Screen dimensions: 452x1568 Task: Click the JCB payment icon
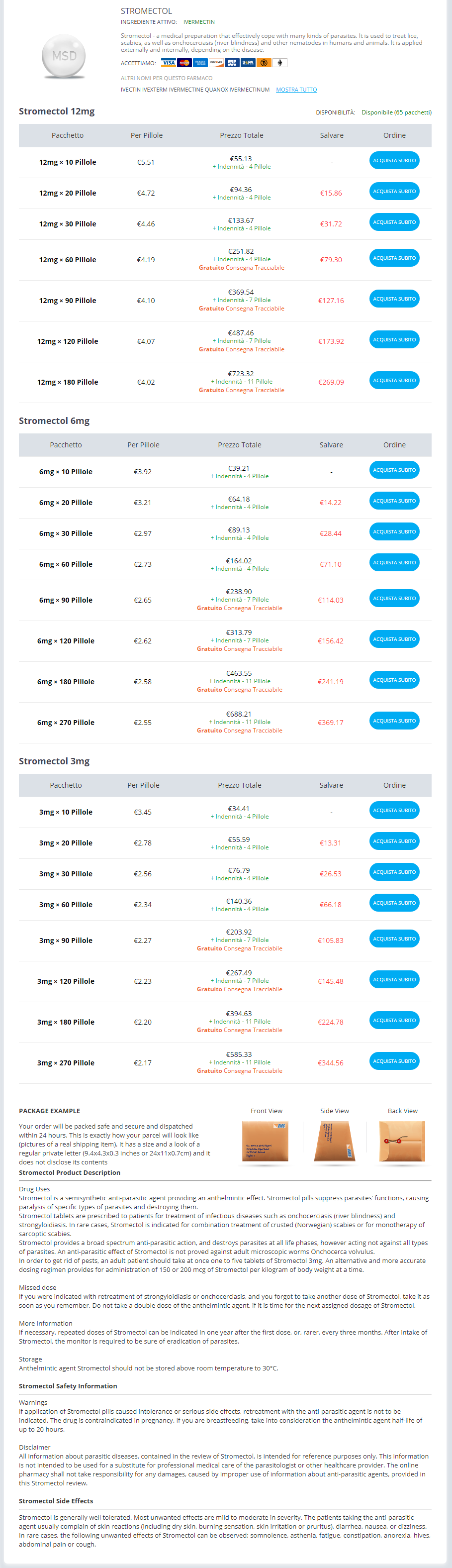click(232, 63)
